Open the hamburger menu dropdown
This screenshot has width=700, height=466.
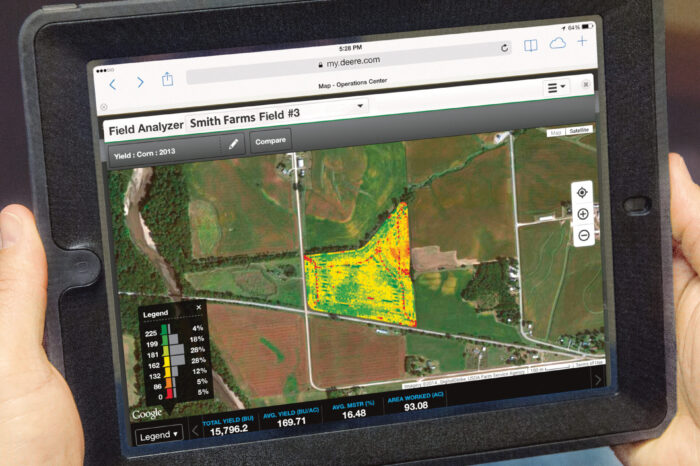point(556,87)
